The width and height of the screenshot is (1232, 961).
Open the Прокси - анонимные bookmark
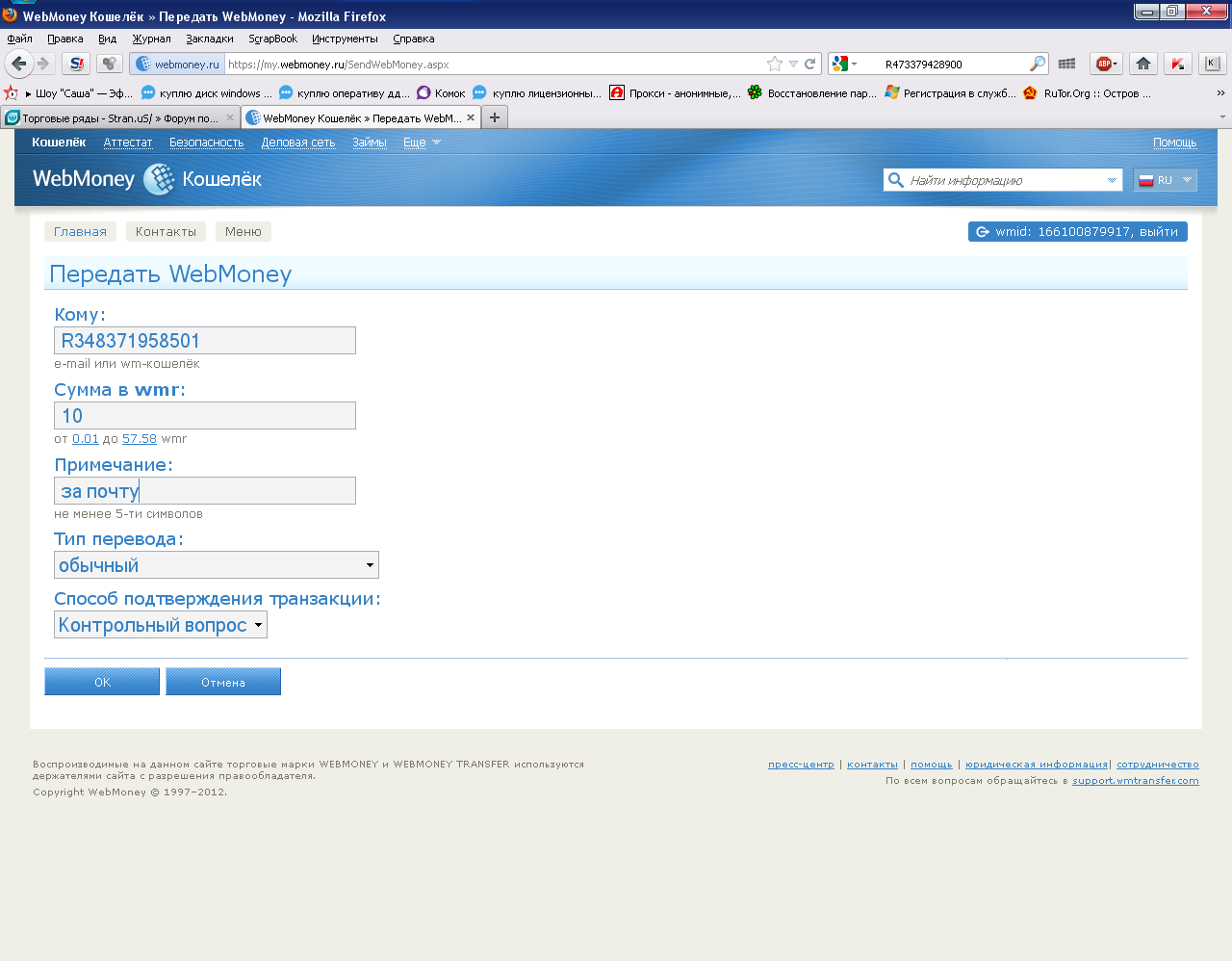click(x=676, y=93)
